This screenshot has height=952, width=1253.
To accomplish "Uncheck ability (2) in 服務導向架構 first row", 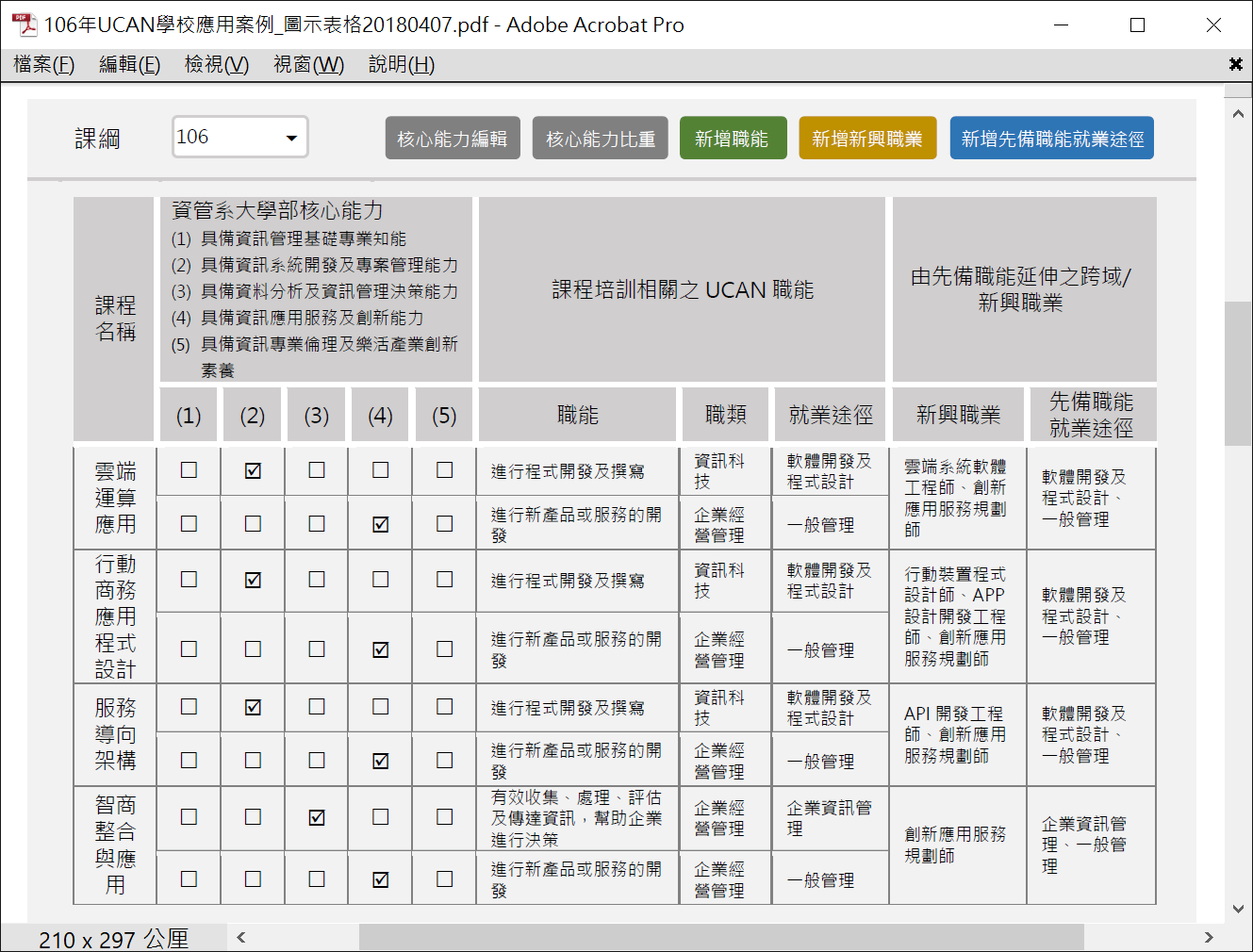I will tap(253, 707).
